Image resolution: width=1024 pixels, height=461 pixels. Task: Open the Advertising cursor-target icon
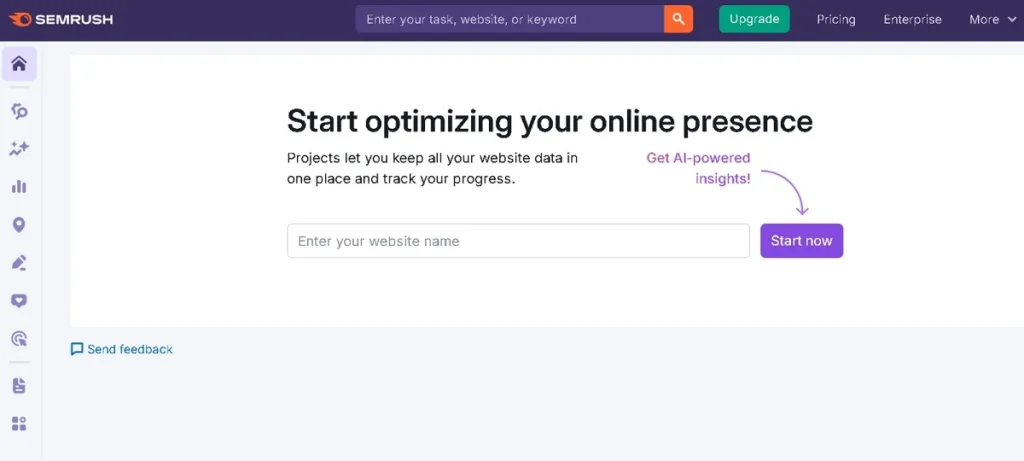(19, 339)
